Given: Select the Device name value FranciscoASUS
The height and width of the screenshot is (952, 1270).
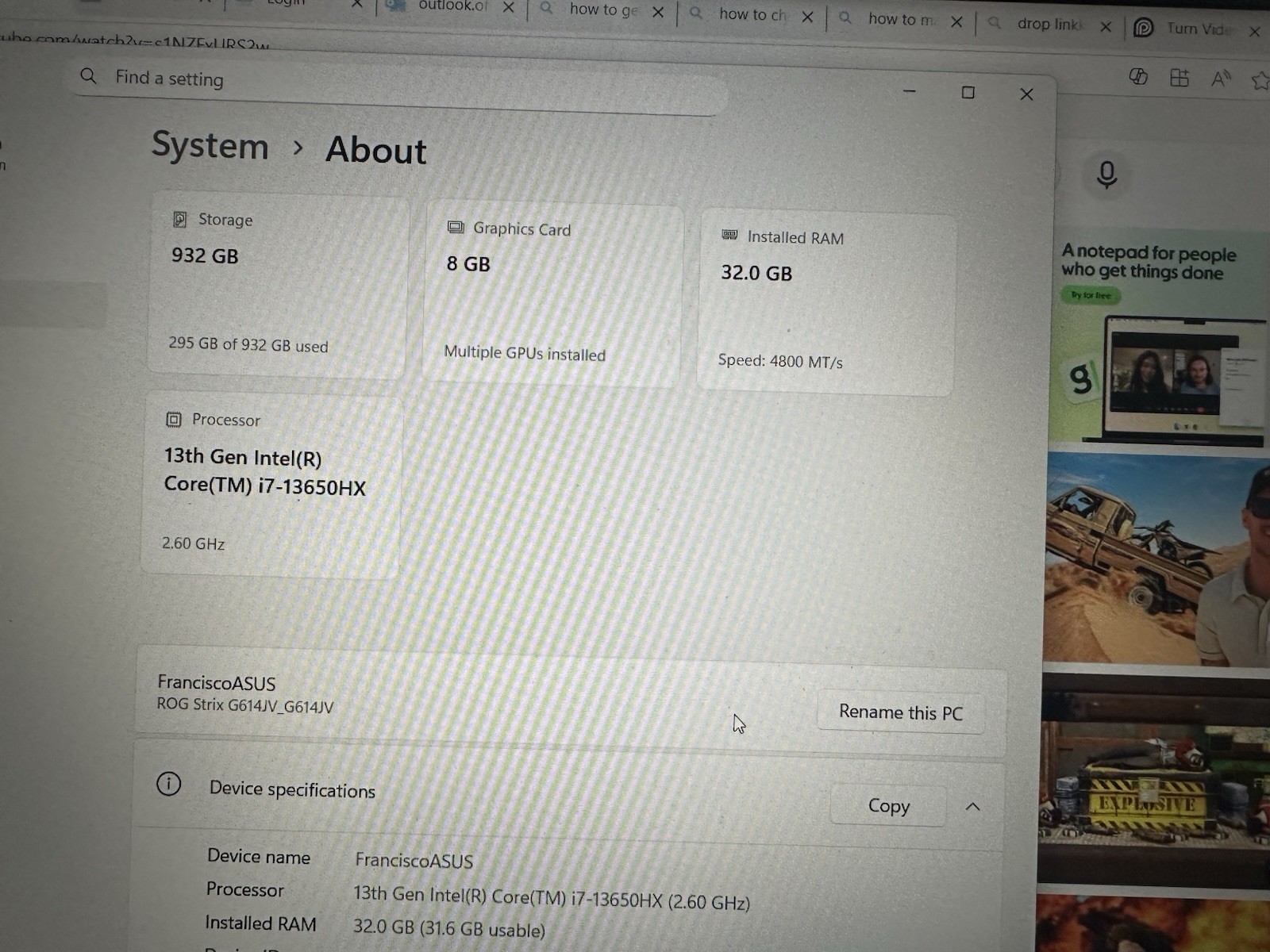Looking at the screenshot, I should 414,861.
